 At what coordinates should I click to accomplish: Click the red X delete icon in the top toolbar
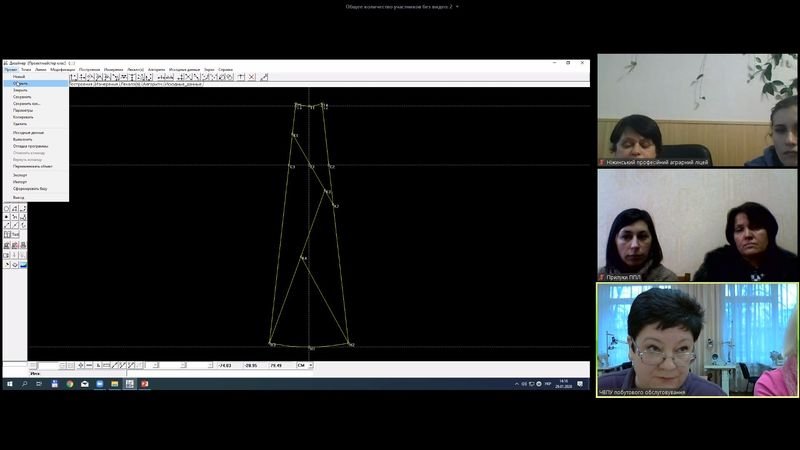point(250,77)
